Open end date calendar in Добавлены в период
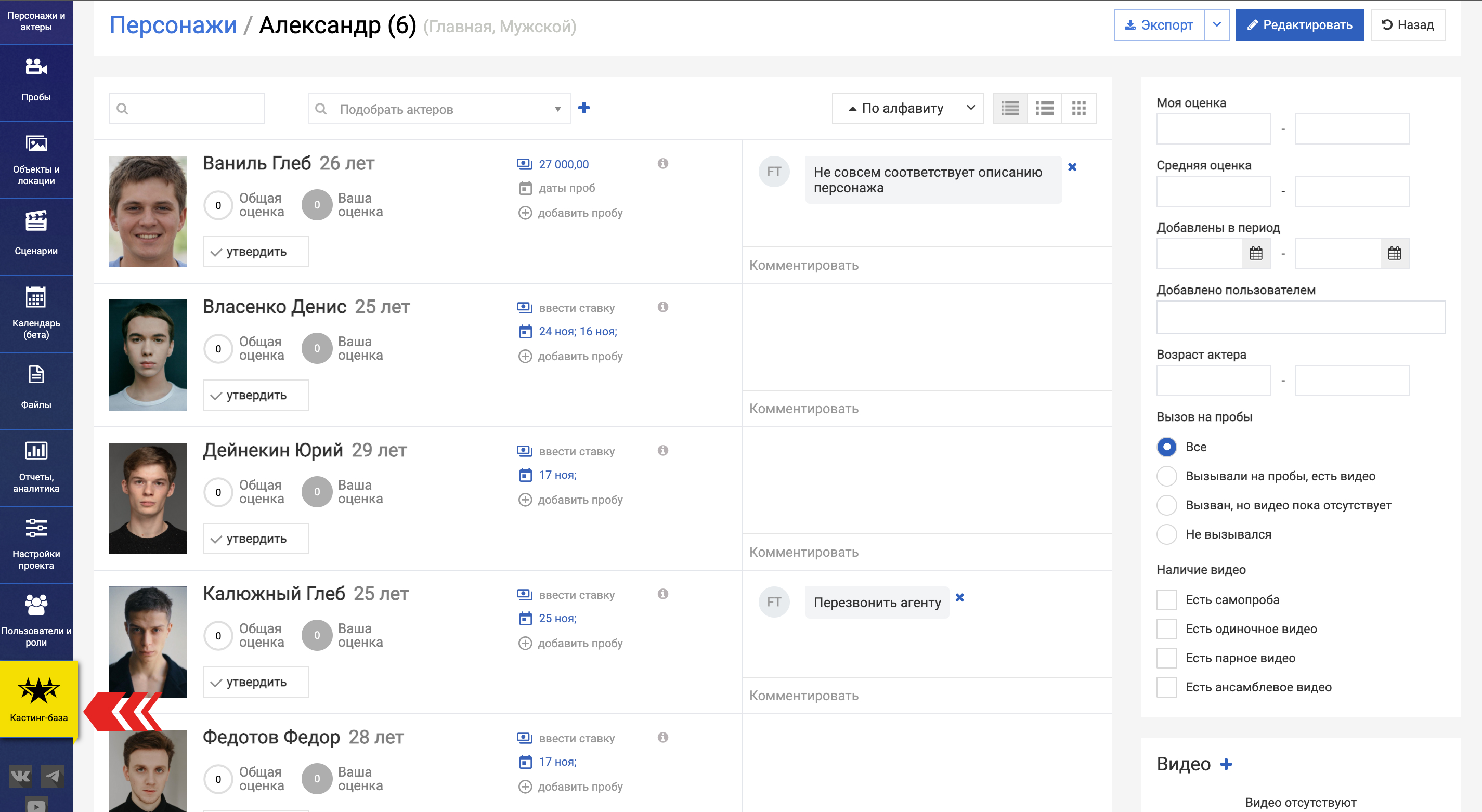Screen dimensions: 1482x812 (x=1395, y=254)
